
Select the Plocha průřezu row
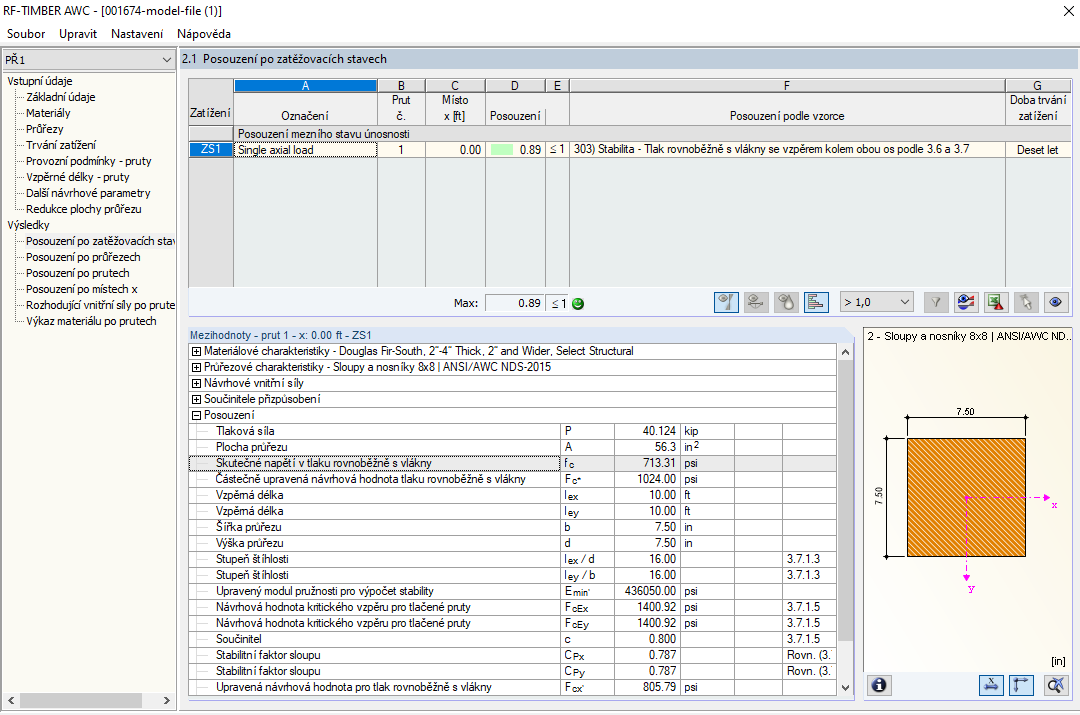512,447
